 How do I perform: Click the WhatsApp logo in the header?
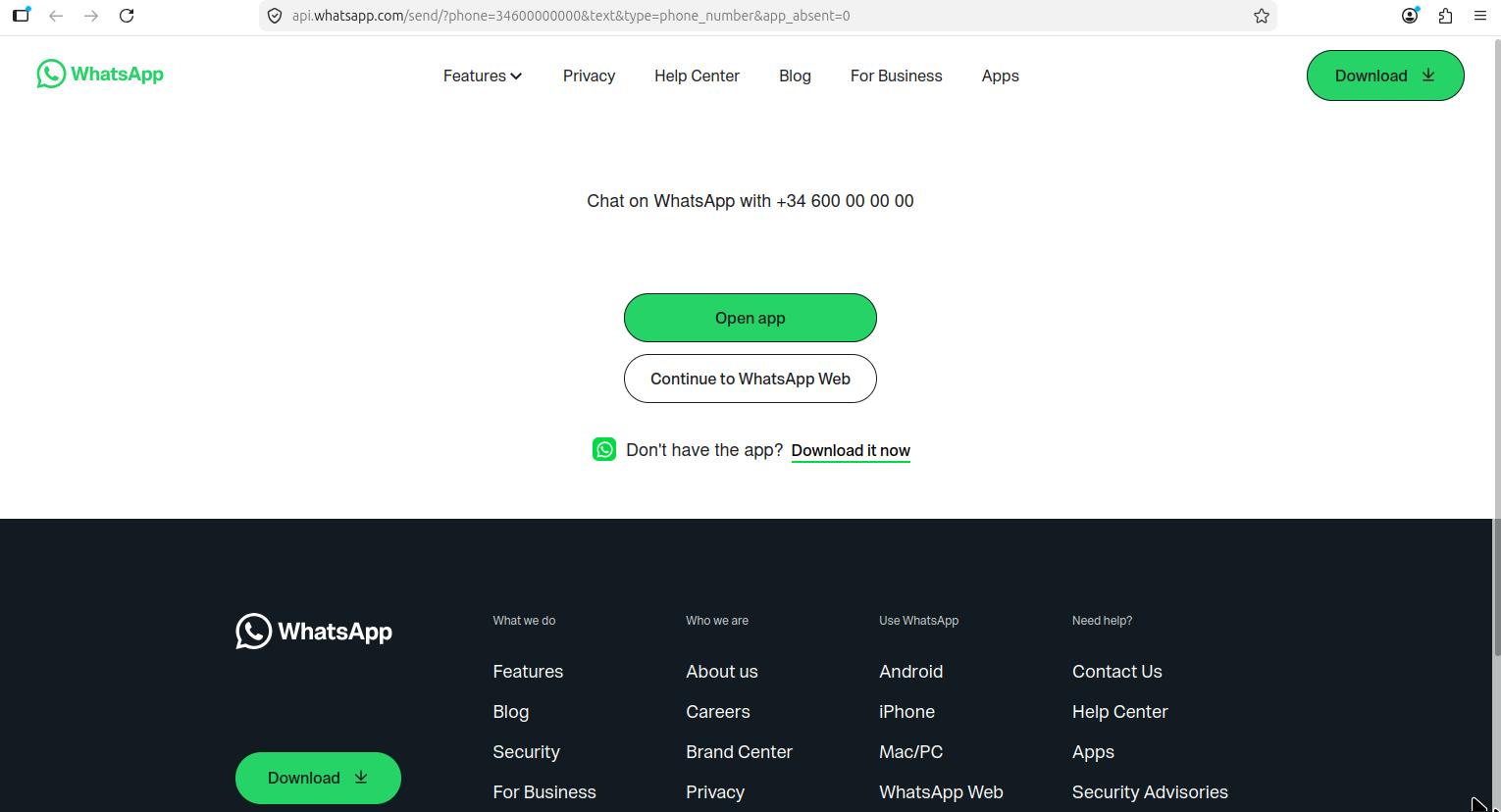(100, 74)
